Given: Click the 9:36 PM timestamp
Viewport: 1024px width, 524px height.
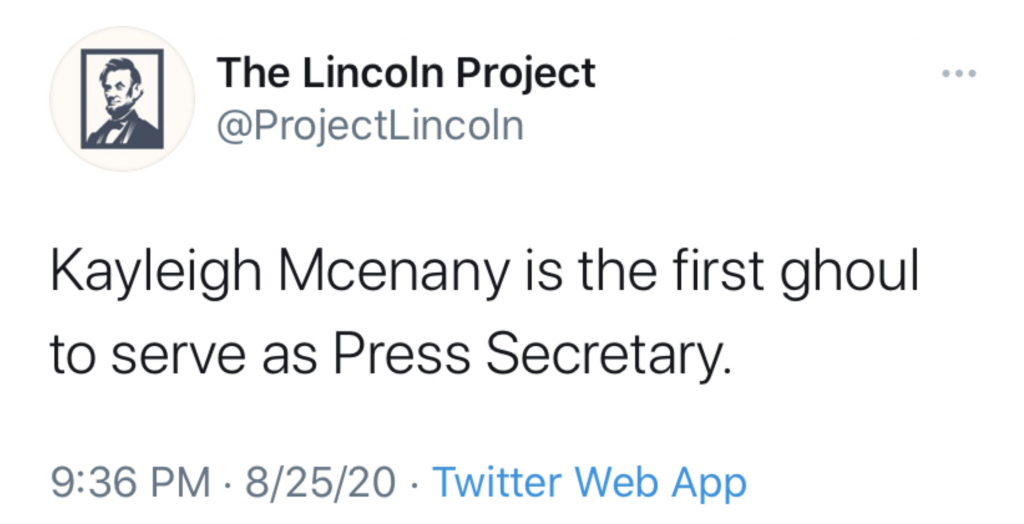Looking at the screenshot, I should point(131,483).
